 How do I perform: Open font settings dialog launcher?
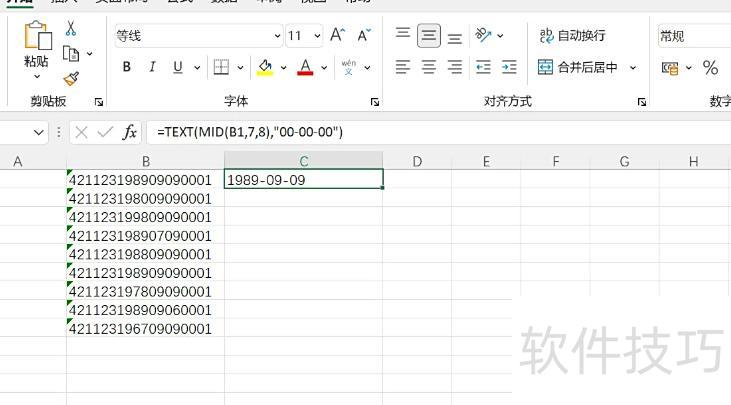click(374, 102)
